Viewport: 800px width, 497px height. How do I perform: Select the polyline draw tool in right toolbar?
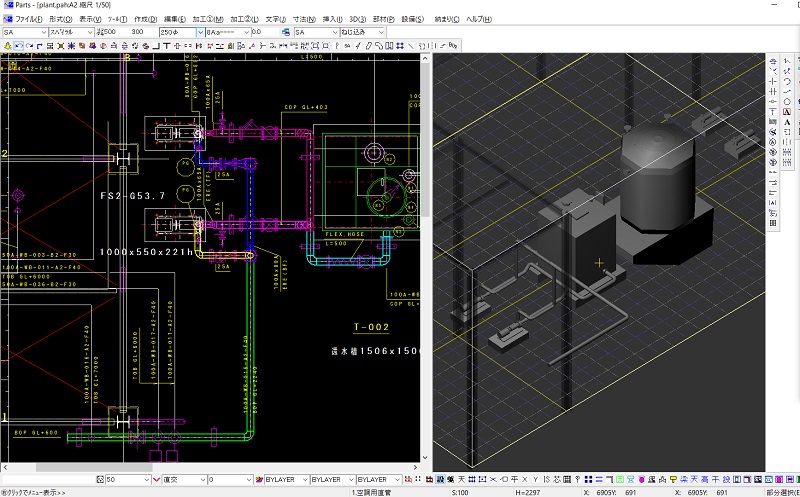(x=787, y=60)
